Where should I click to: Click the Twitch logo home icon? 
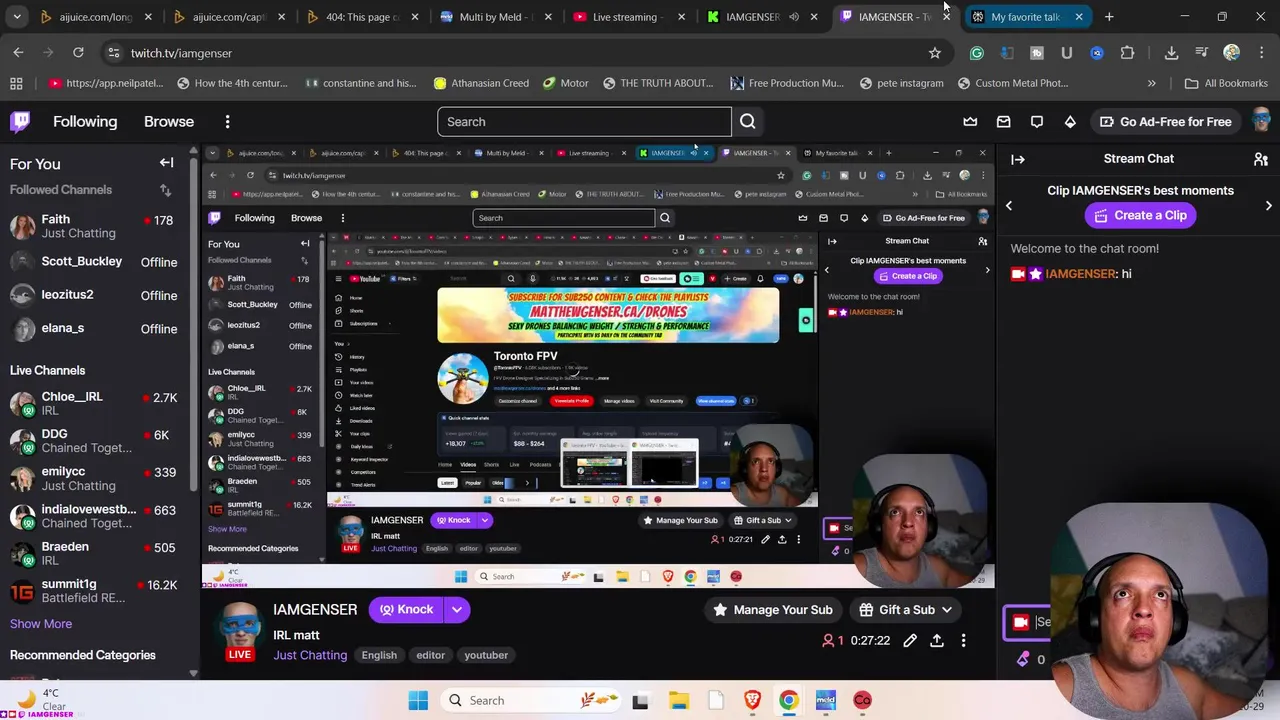[20, 122]
